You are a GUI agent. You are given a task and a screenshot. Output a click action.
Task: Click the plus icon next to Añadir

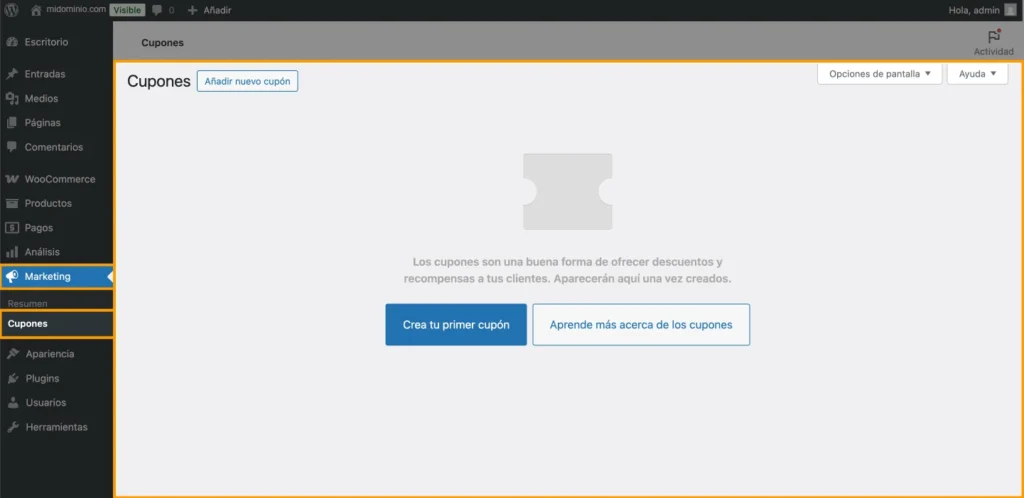(x=192, y=10)
